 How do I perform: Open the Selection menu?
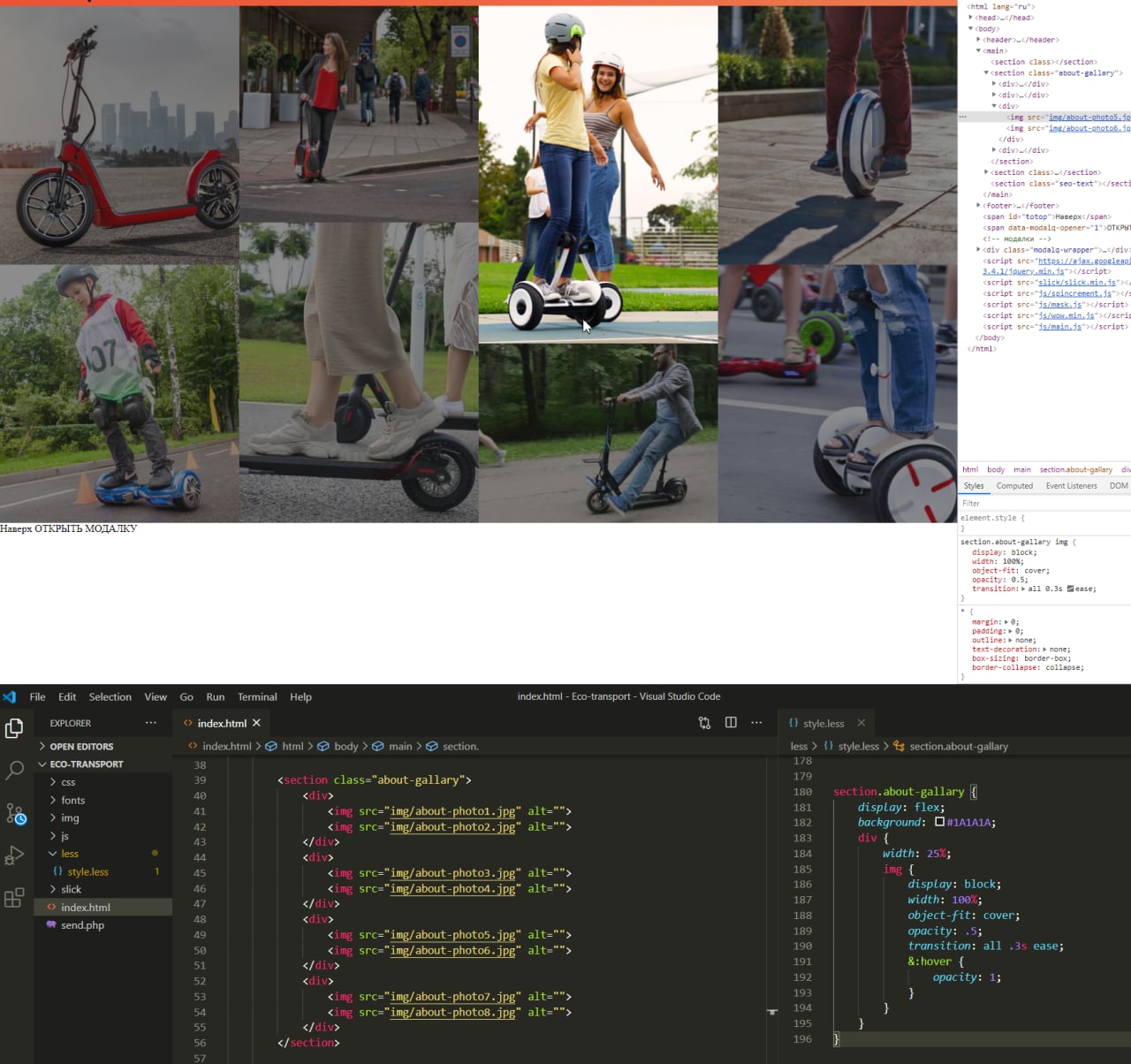click(x=110, y=696)
